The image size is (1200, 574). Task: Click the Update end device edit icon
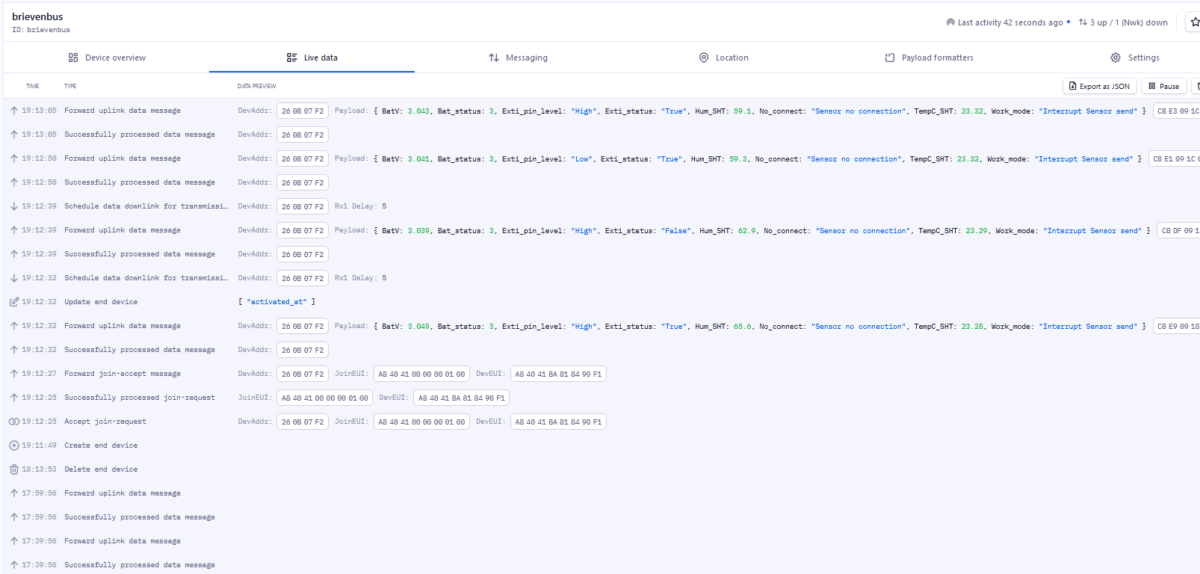tap(14, 301)
